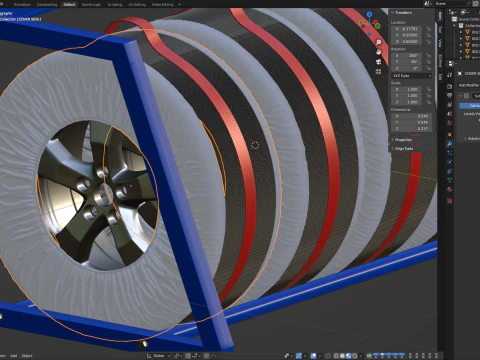Open the pivot point dropdown
480x360 pixels.
[x=177, y=356]
